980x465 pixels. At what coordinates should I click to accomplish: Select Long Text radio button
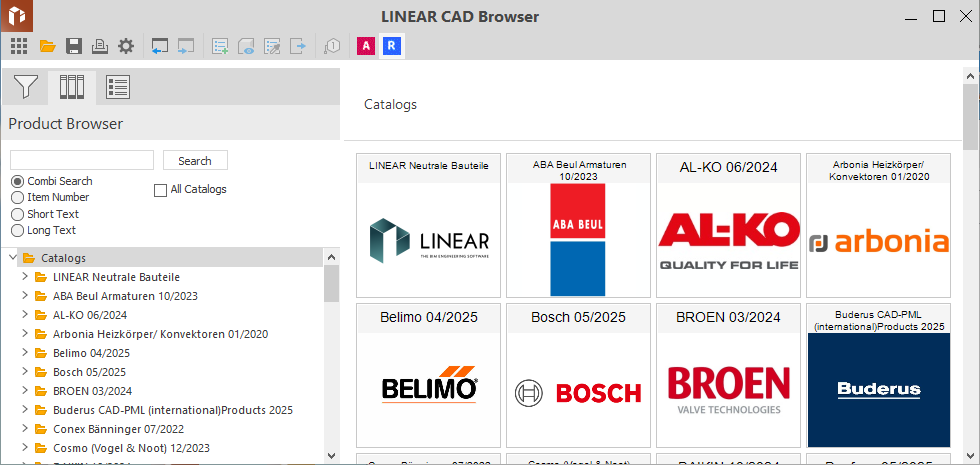18,231
